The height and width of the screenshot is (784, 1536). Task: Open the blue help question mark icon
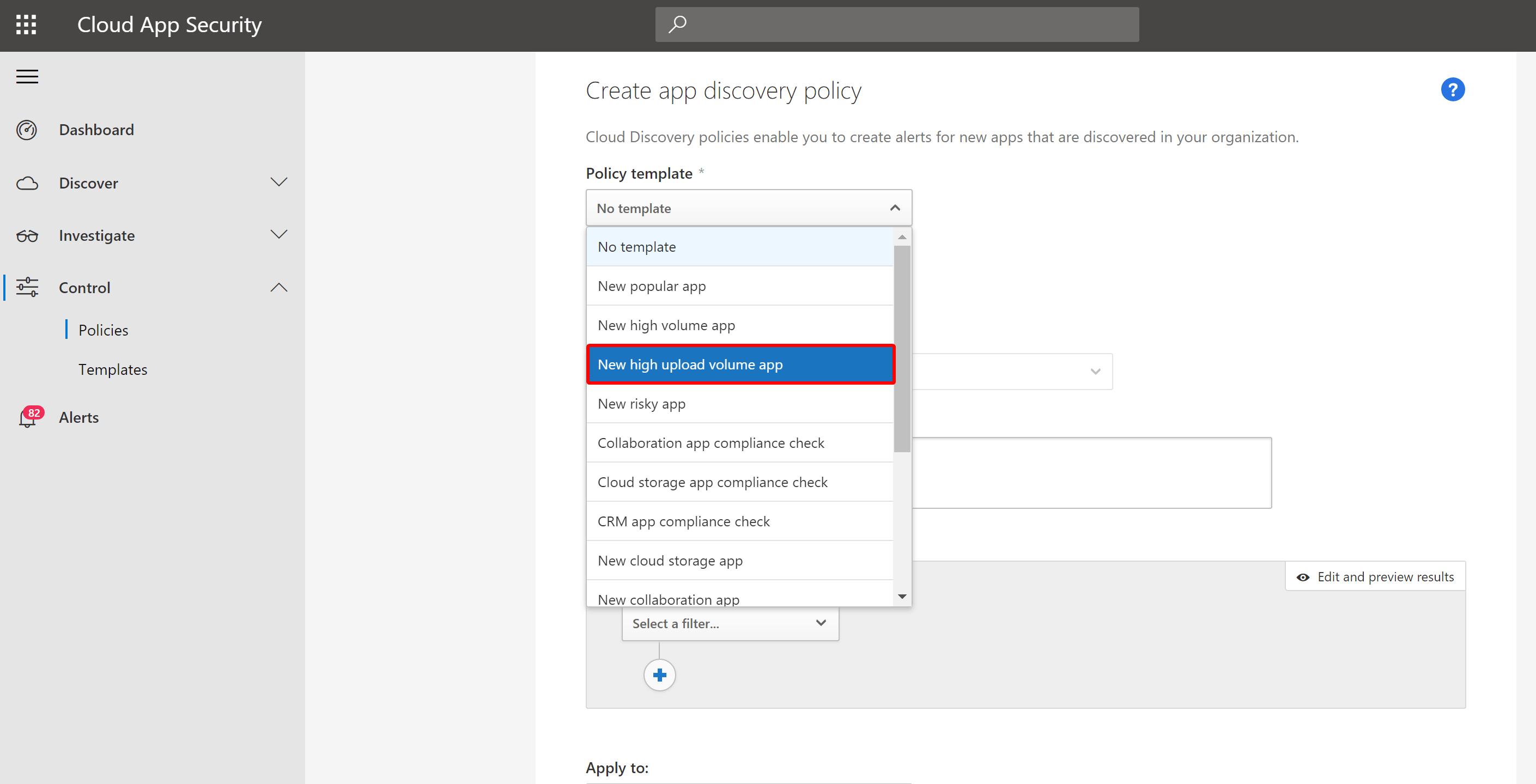click(1453, 90)
